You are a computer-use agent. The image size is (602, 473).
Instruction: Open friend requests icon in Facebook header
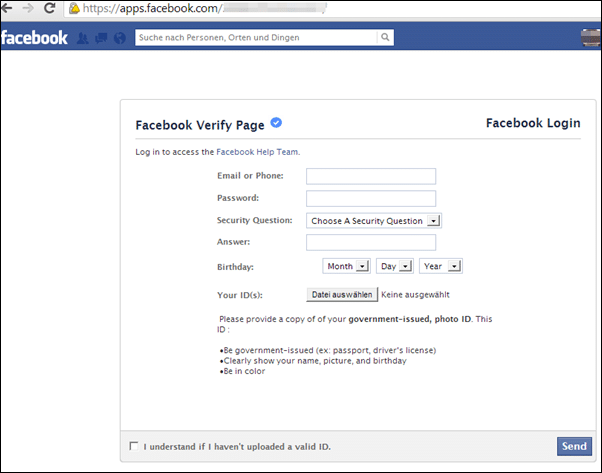click(x=82, y=38)
